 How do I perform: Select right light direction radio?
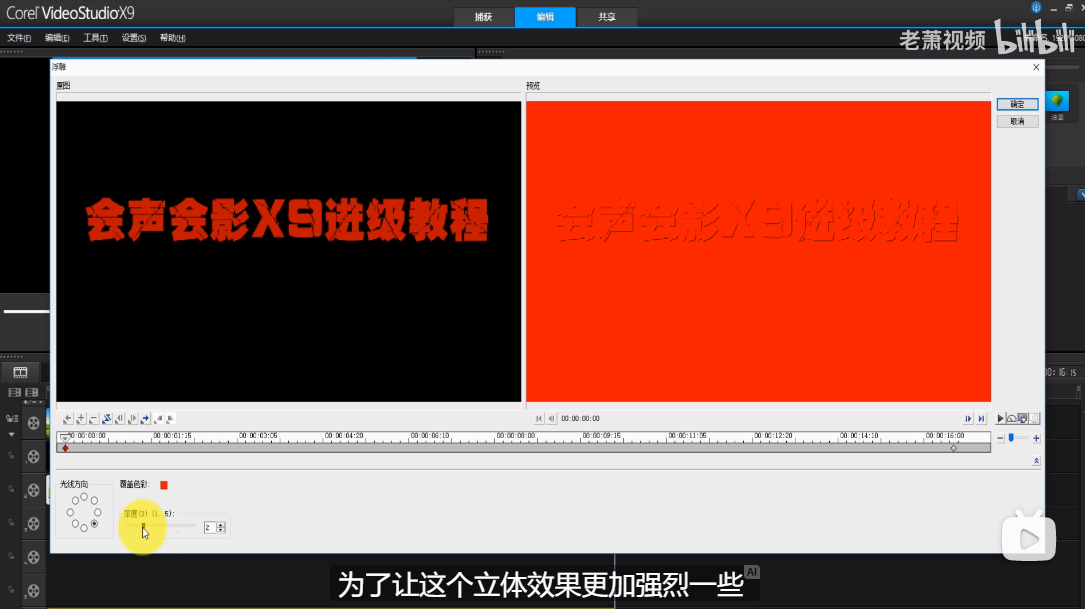pos(98,512)
